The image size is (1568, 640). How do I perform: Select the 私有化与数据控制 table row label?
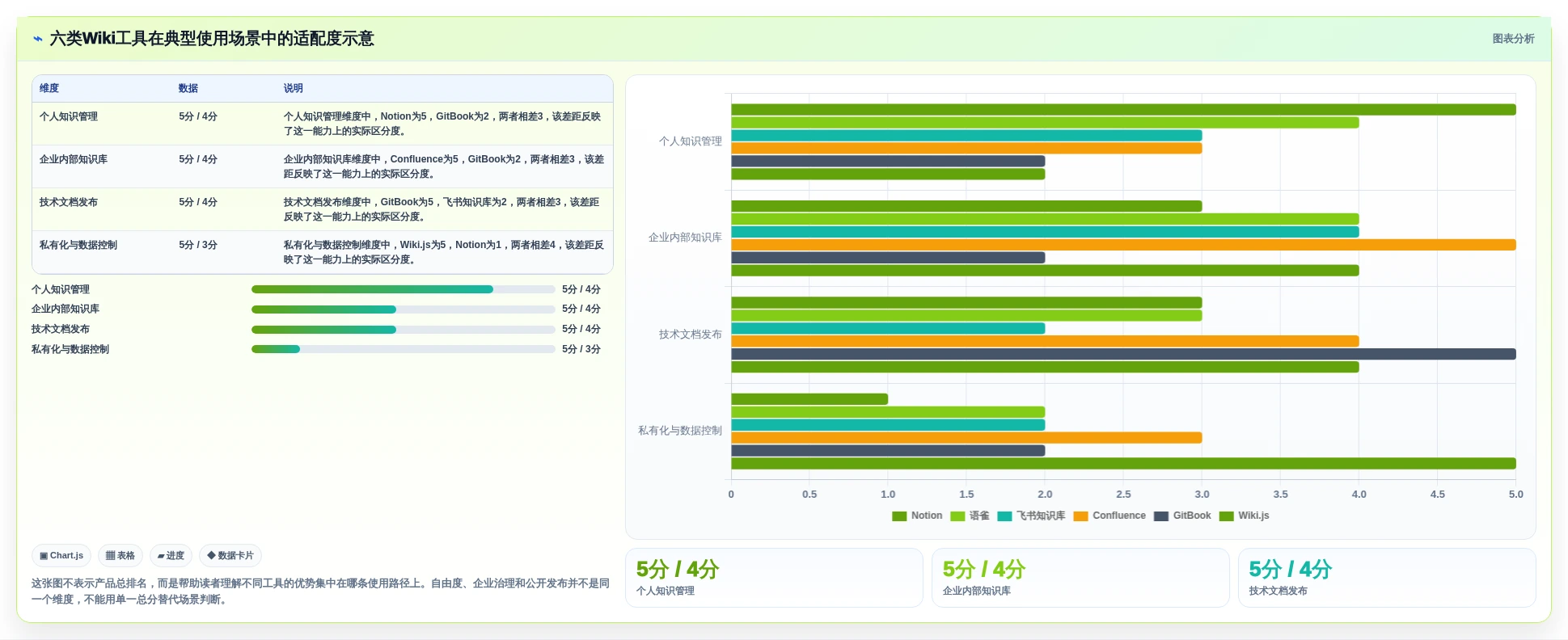coord(78,245)
